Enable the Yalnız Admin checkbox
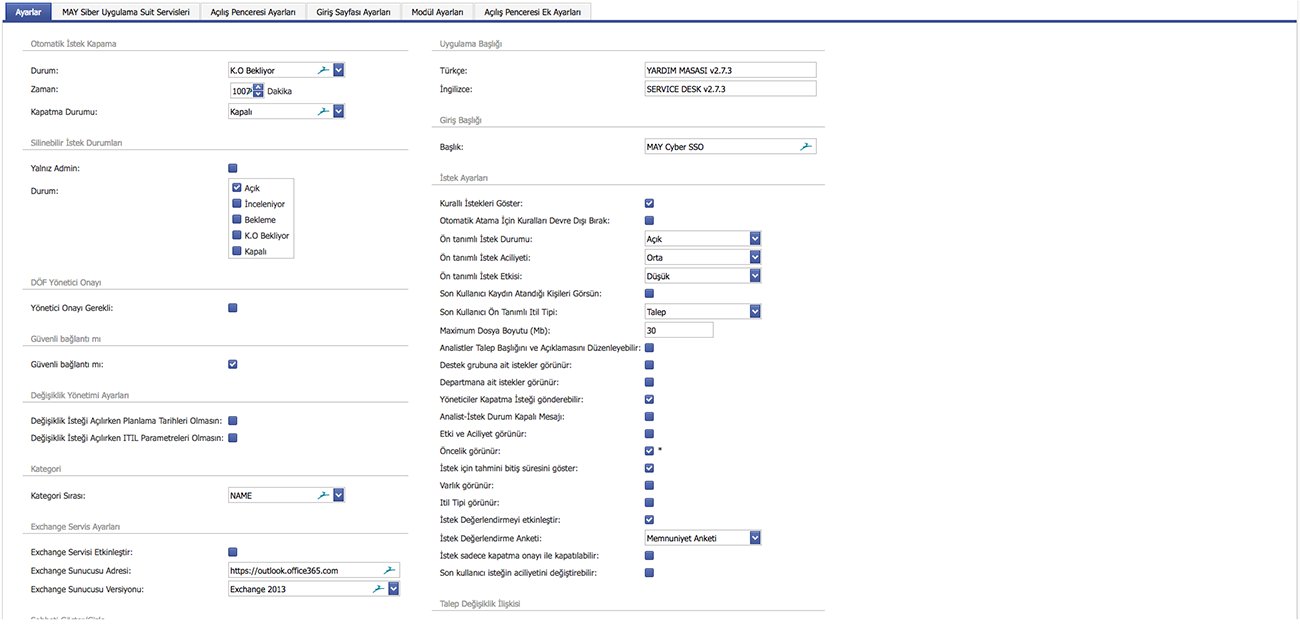The height and width of the screenshot is (626, 1300). [x=233, y=168]
